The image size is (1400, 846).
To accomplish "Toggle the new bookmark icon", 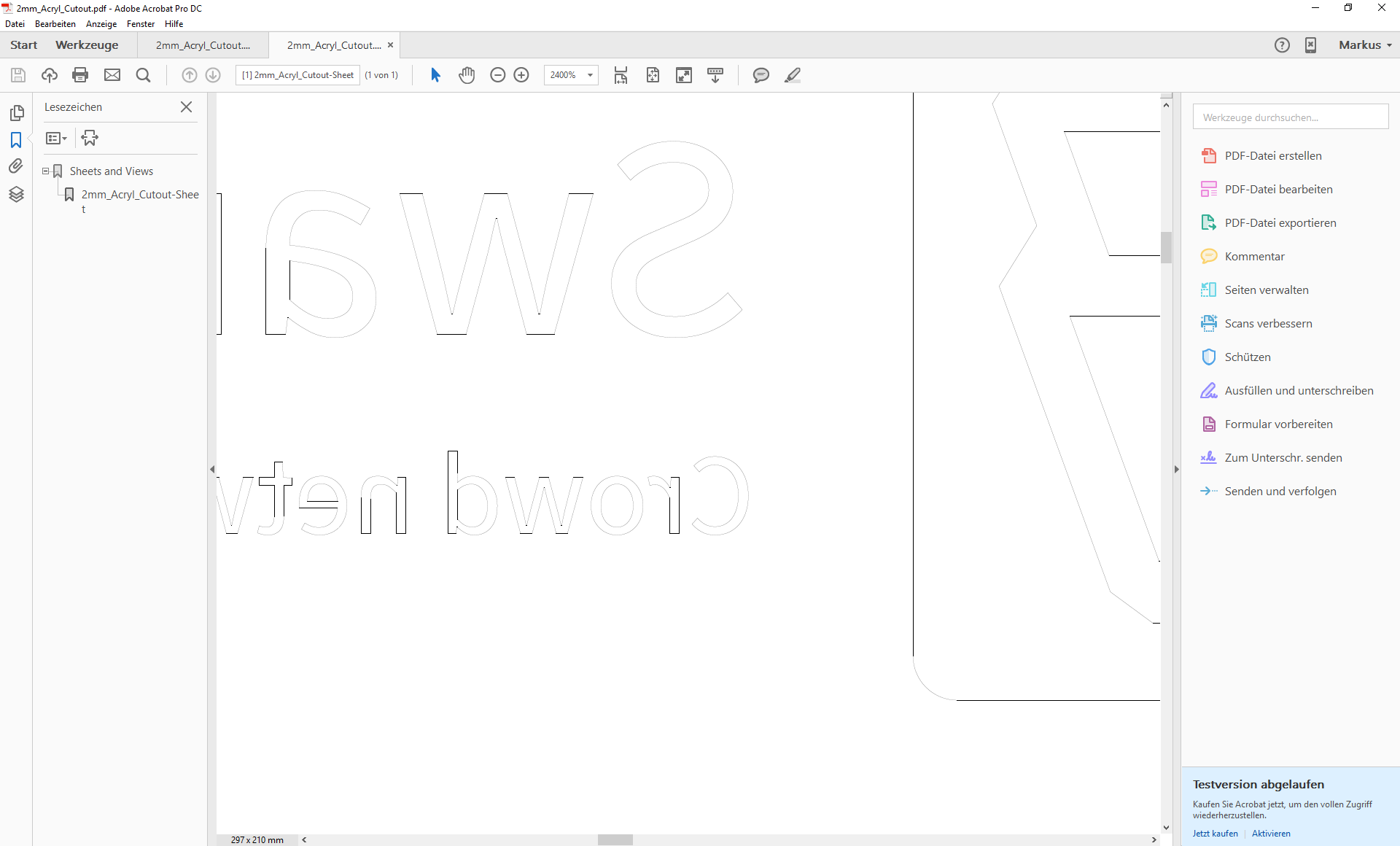I will pos(89,137).
